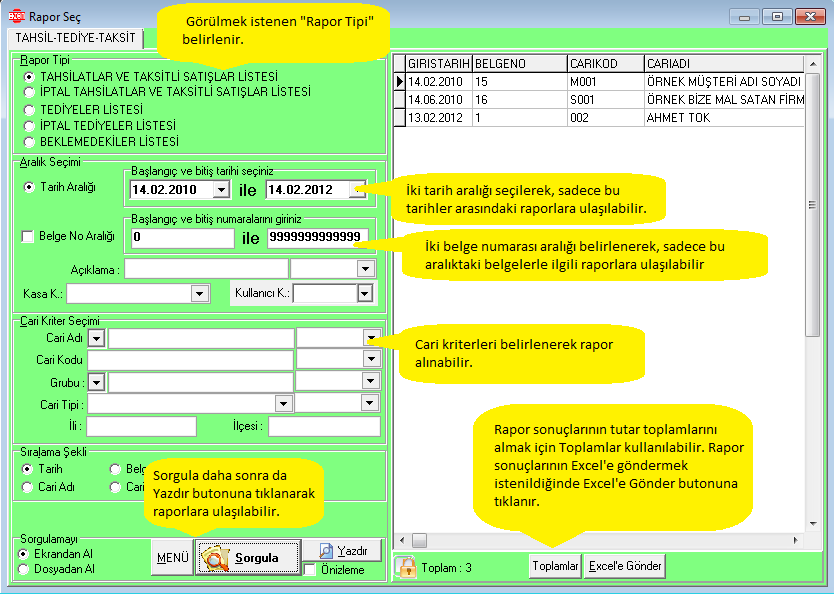Image resolution: width=834 pixels, height=594 pixels.
Task: Click start document number field with 0
Action: 182,237
